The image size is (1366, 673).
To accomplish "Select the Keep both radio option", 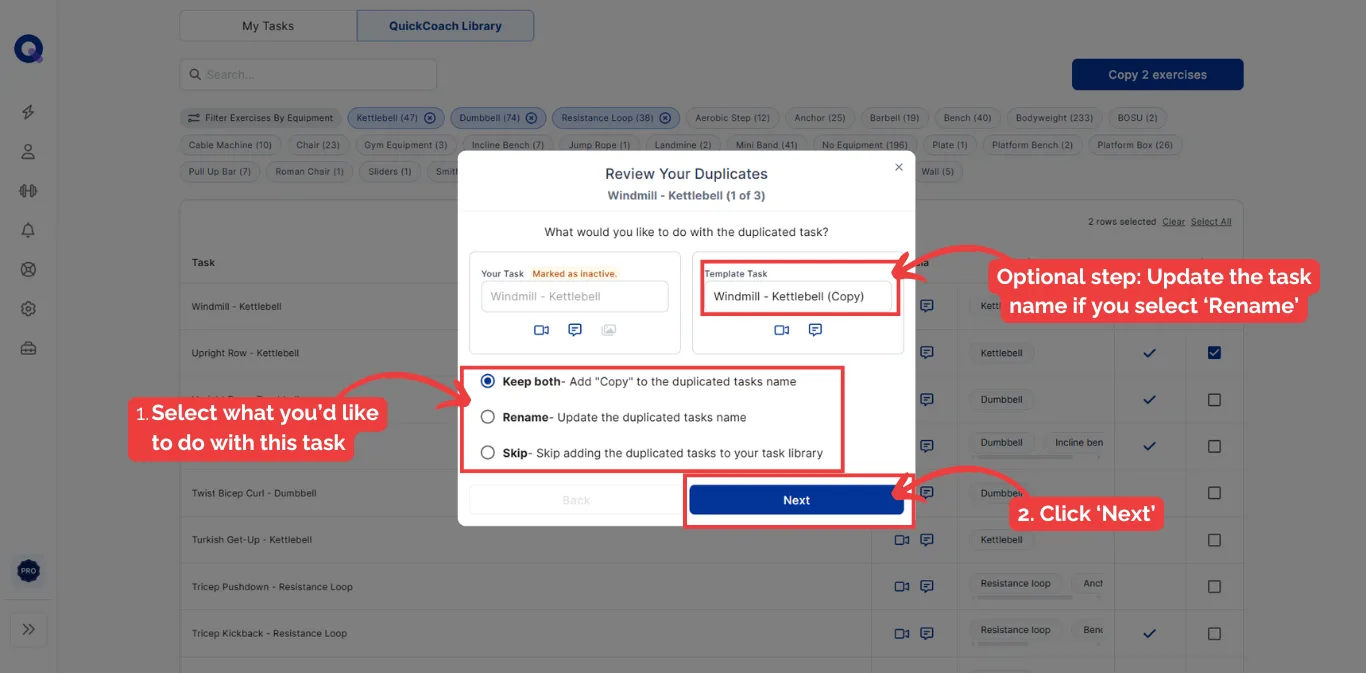I will (488, 381).
